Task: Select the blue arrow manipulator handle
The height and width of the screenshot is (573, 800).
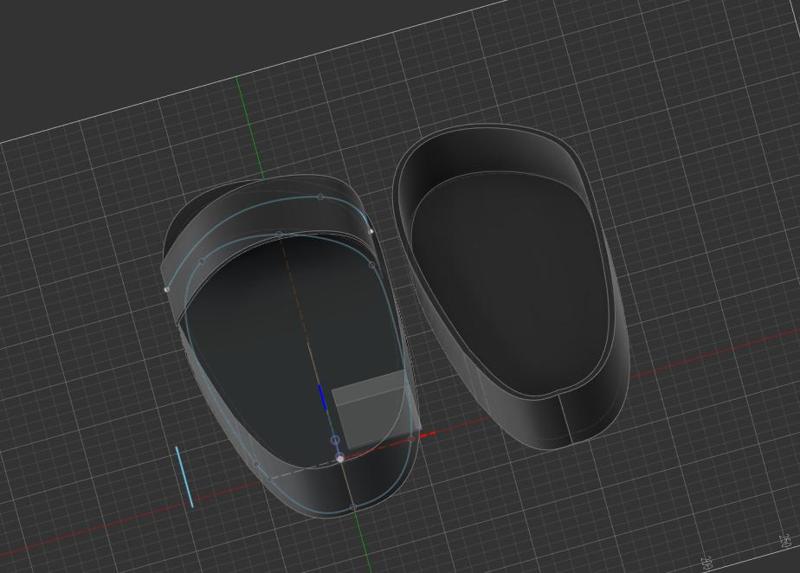Action: pos(322,397)
